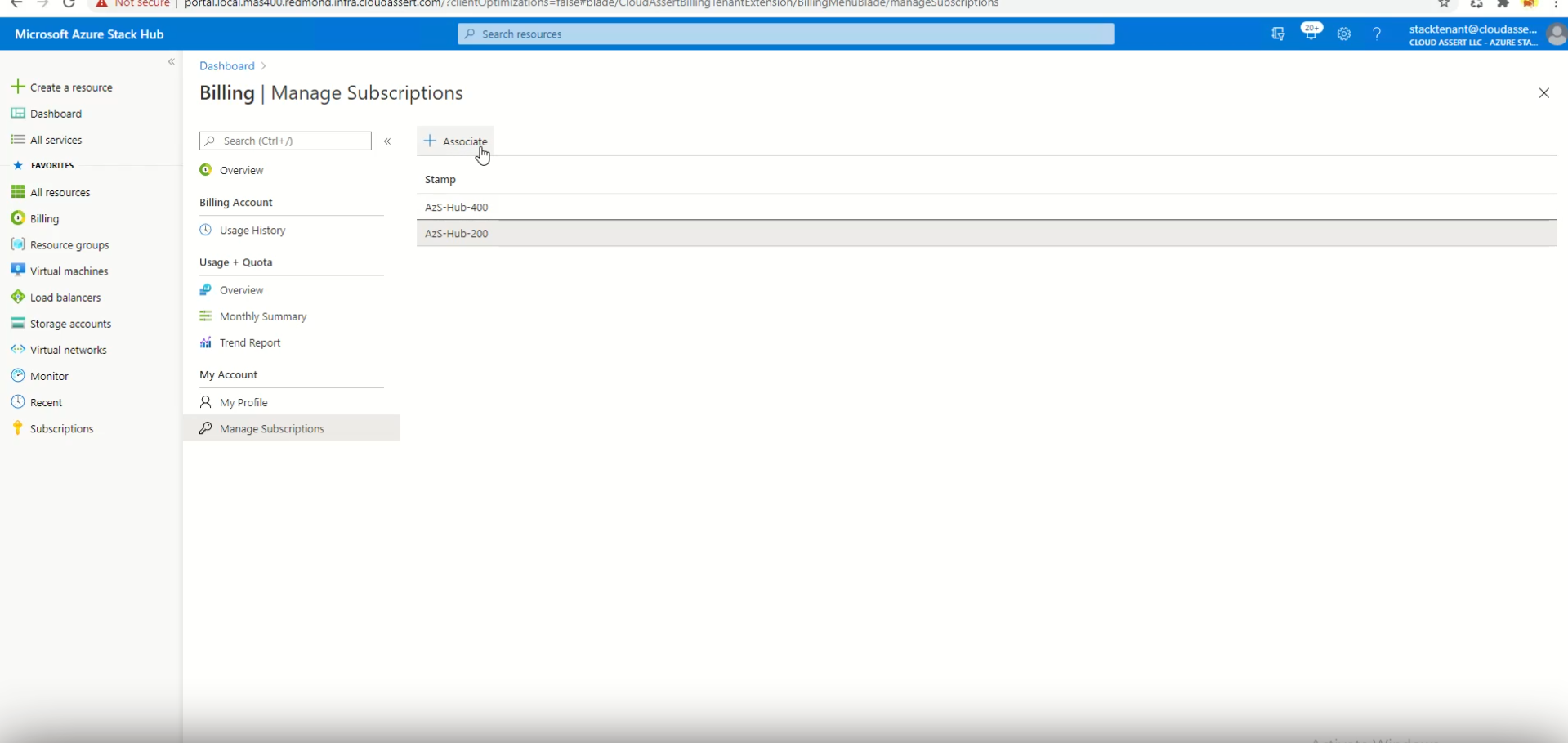Click the Not secure warning in address bar
Screen dimensions: 1568x743
click(134, 3)
